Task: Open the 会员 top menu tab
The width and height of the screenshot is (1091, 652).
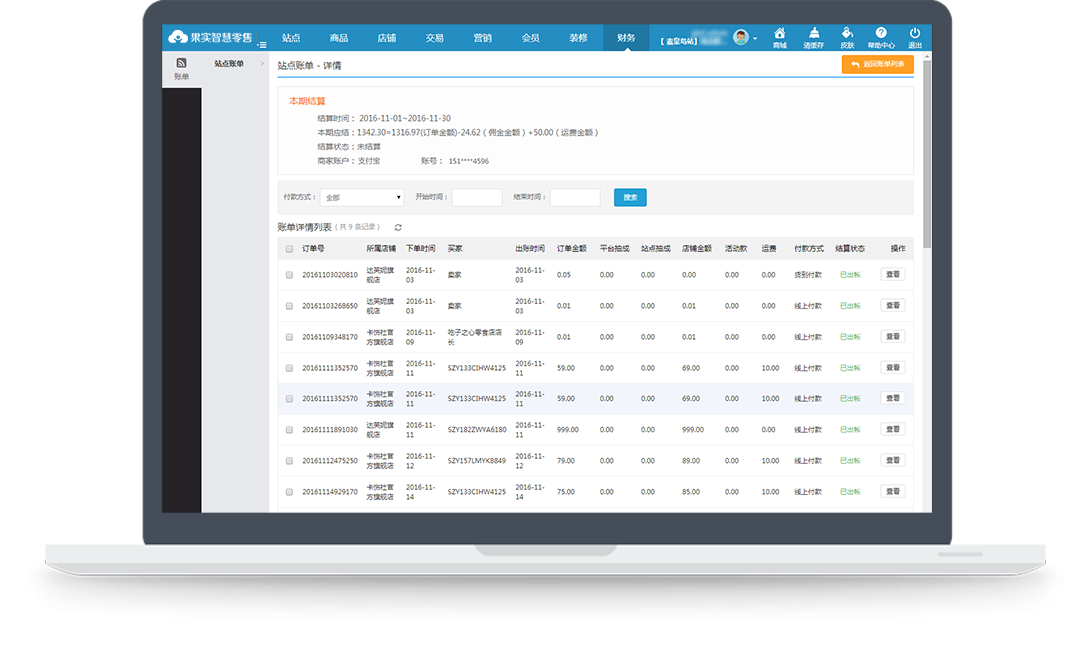Action: click(x=530, y=38)
